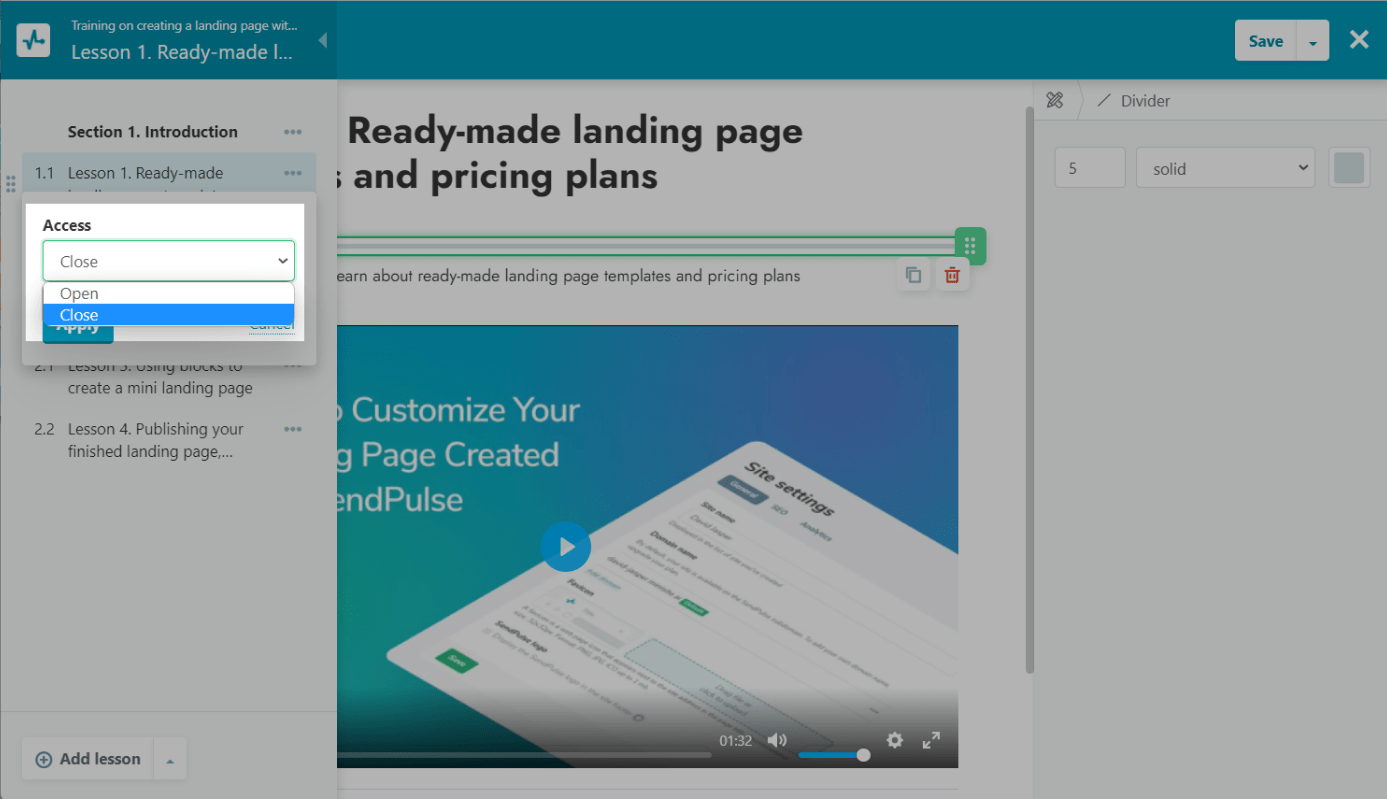The image size is (1387, 799).
Task: Enter video fullscreen mode
Action: (931, 740)
